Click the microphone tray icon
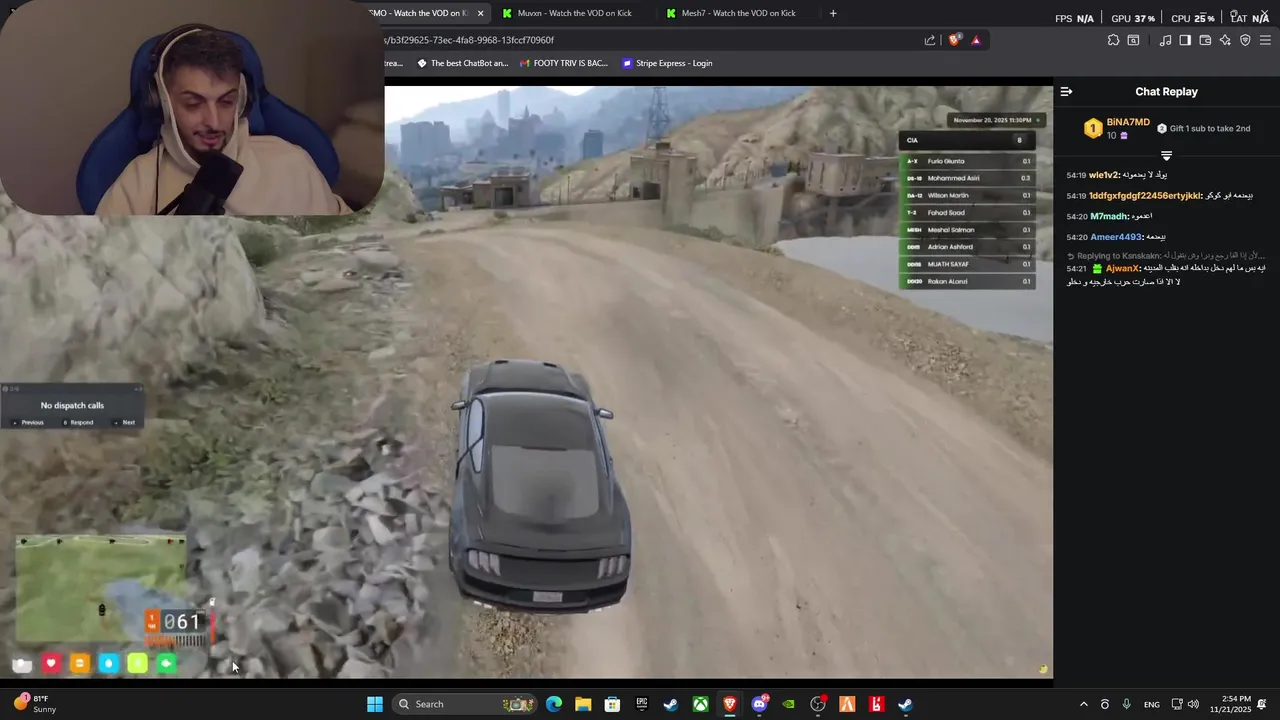This screenshot has width=1280, height=720. point(1127,704)
